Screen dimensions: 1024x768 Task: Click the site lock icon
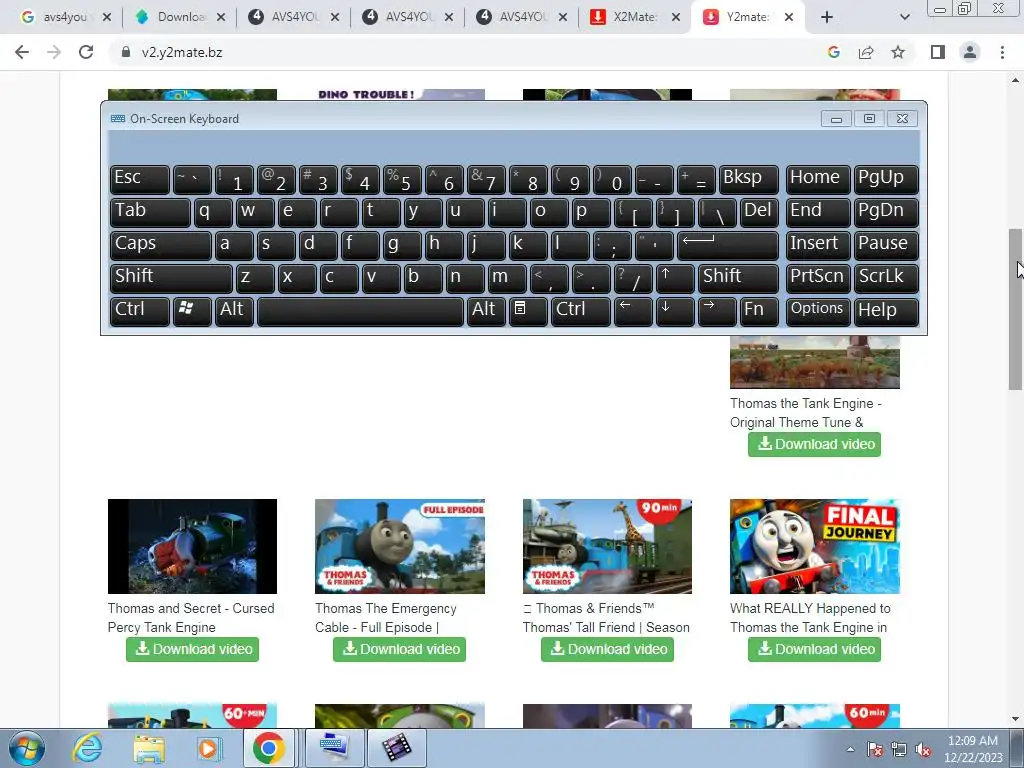tap(125, 52)
